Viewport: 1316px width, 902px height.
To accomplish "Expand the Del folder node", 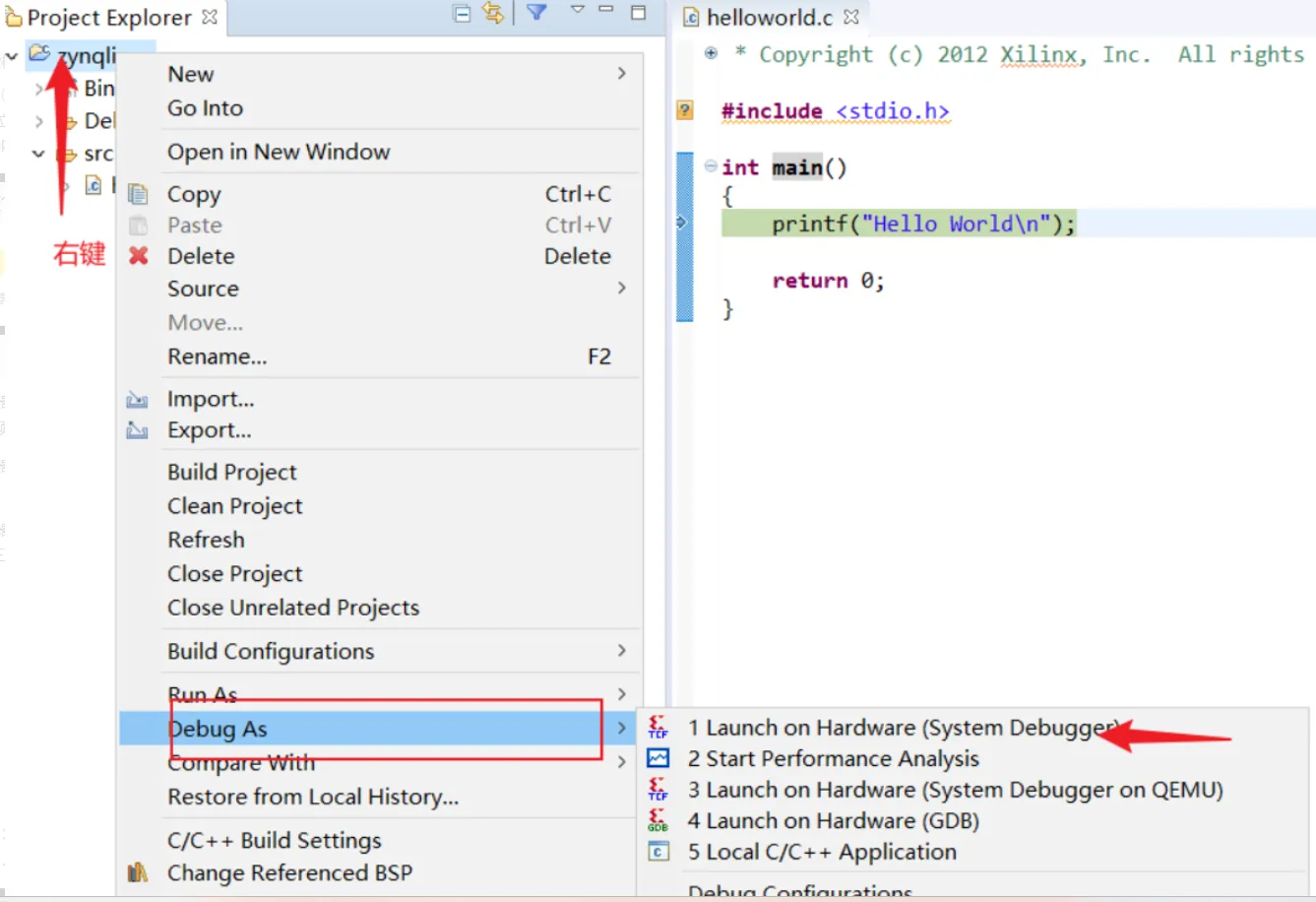I will [38, 121].
